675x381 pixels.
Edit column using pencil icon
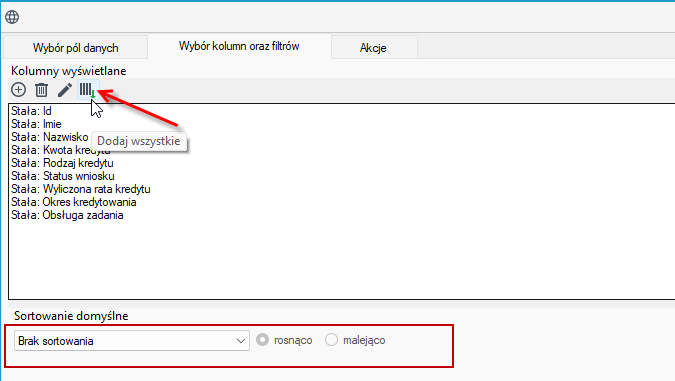point(65,90)
